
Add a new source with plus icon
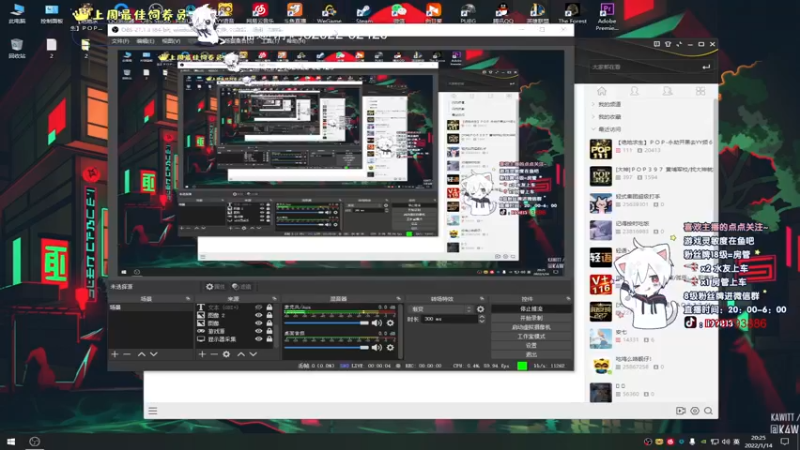[x=202, y=354]
